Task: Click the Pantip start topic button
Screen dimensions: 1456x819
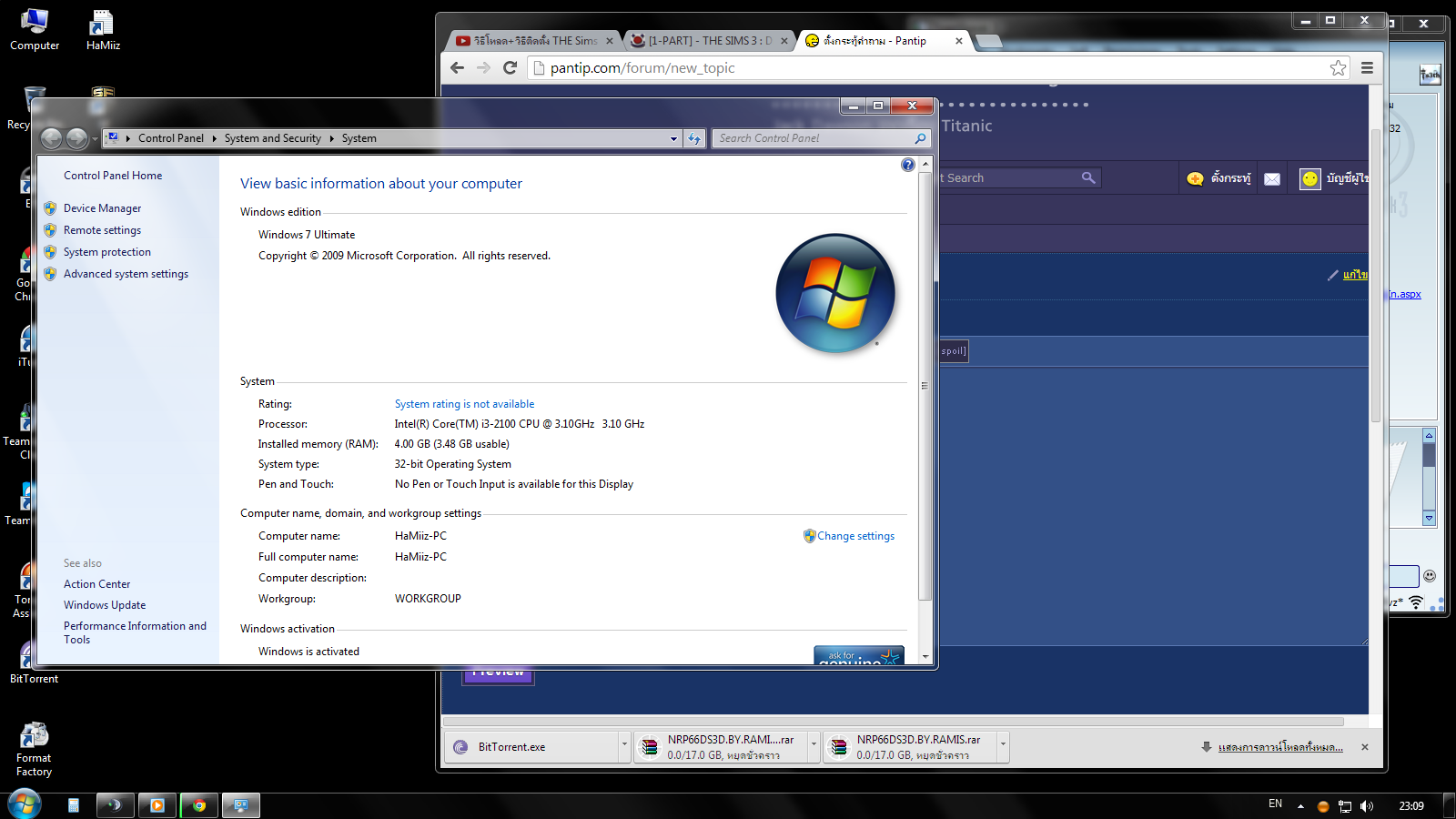Action: [x=1220, y=178]
